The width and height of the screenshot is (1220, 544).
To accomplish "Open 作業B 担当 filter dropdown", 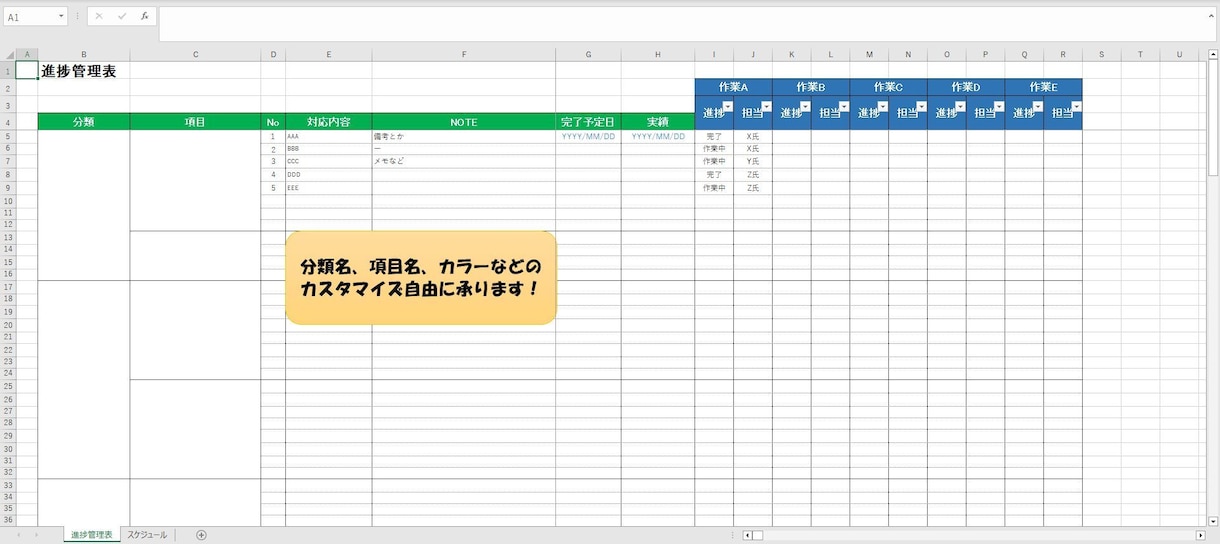I will [x=844, y=106].
